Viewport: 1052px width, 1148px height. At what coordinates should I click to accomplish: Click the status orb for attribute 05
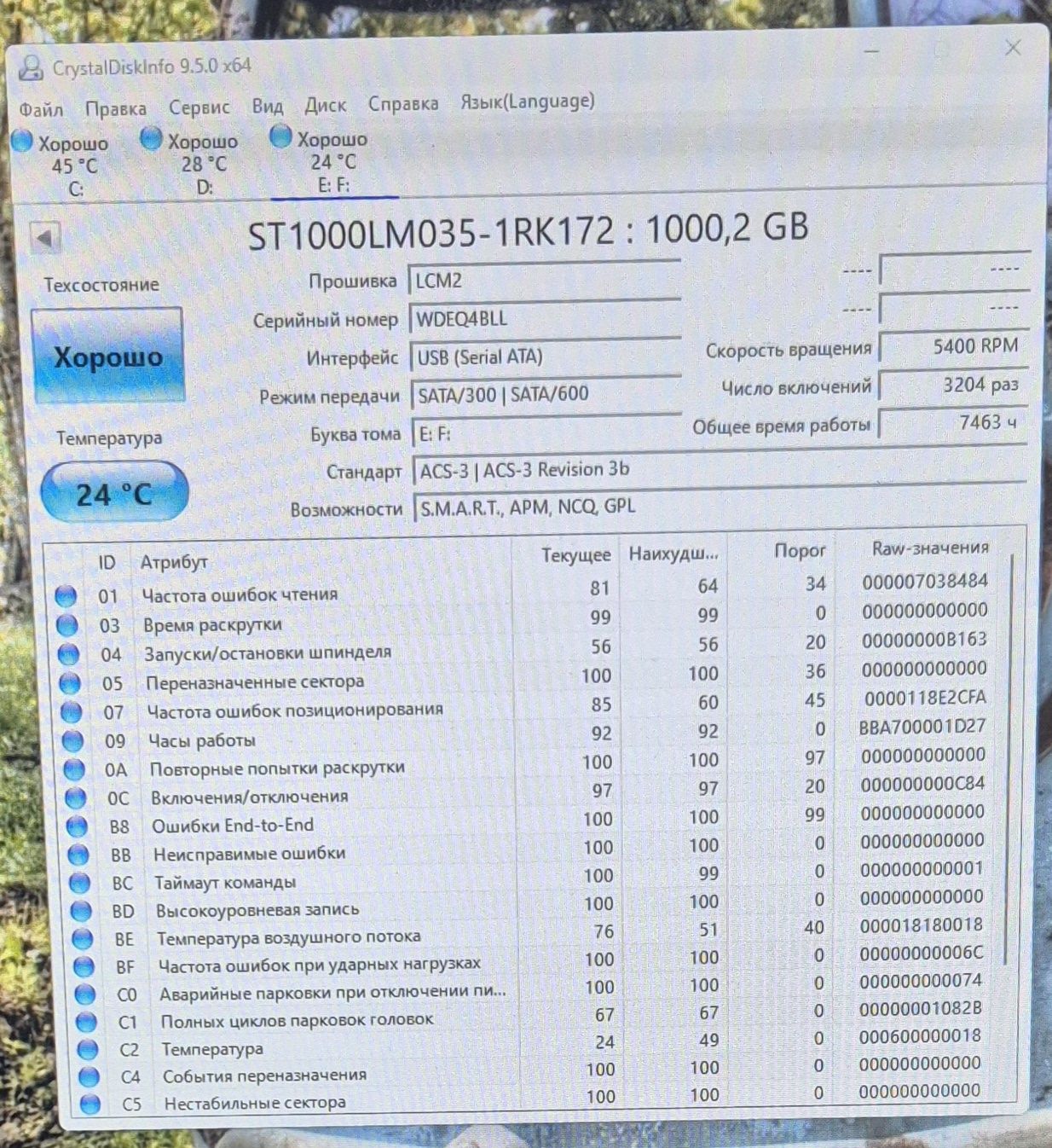(x=70, y=683)
